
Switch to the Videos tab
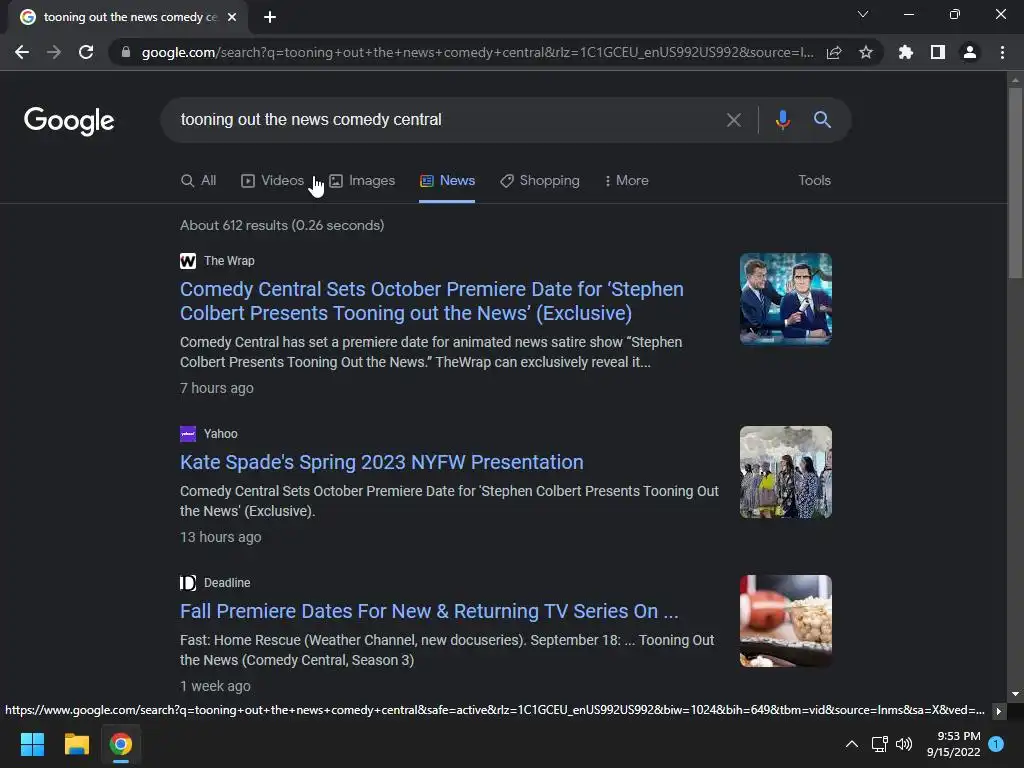pos(272,181)
